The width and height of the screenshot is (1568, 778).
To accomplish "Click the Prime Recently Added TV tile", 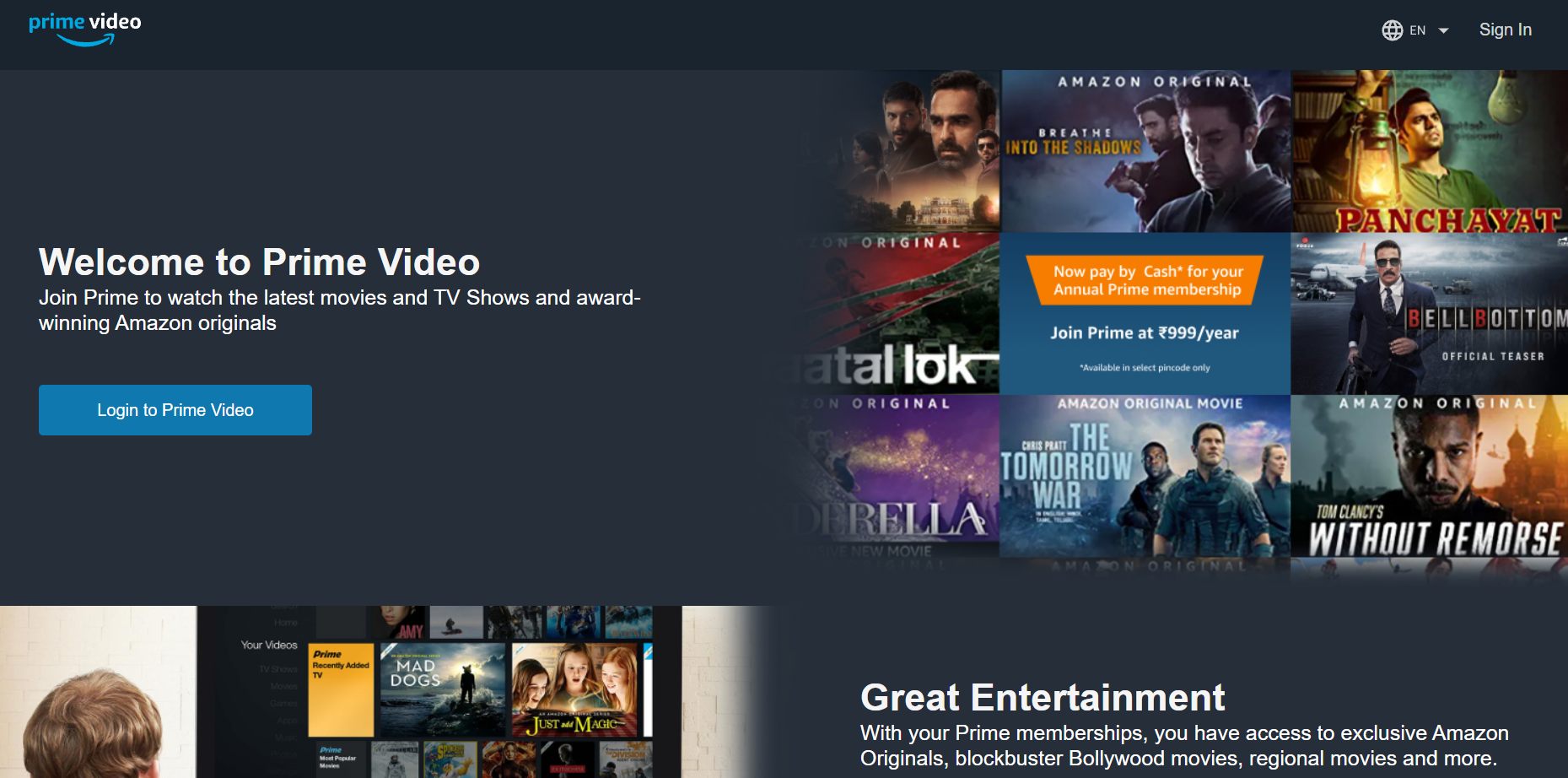I will [x=341, y=689].
